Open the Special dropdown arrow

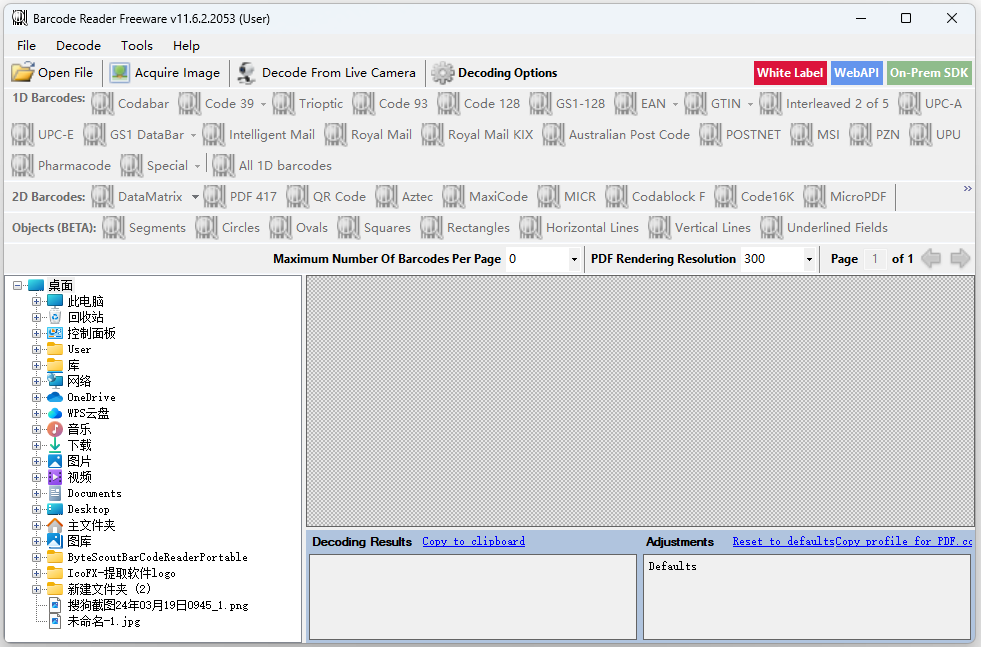pyautogui.click(x=198, y=166)
